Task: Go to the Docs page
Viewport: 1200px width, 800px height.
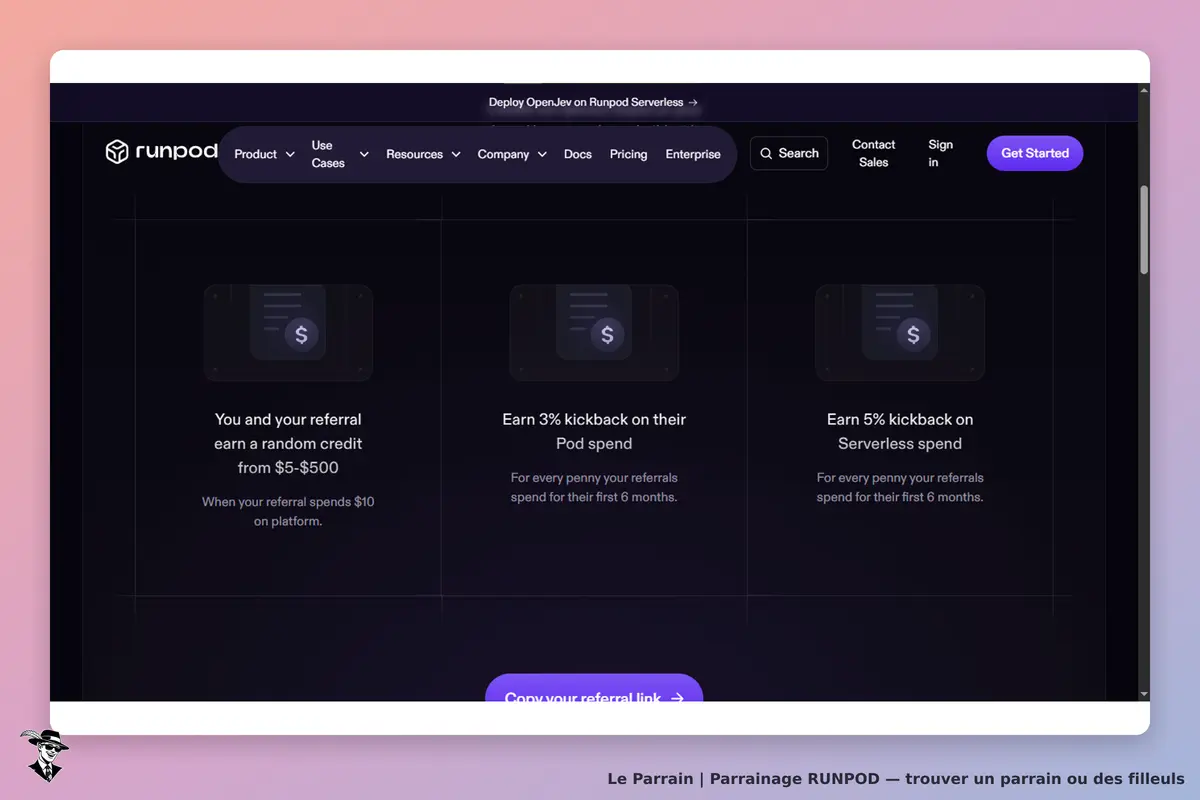Action: pos(578,154)
